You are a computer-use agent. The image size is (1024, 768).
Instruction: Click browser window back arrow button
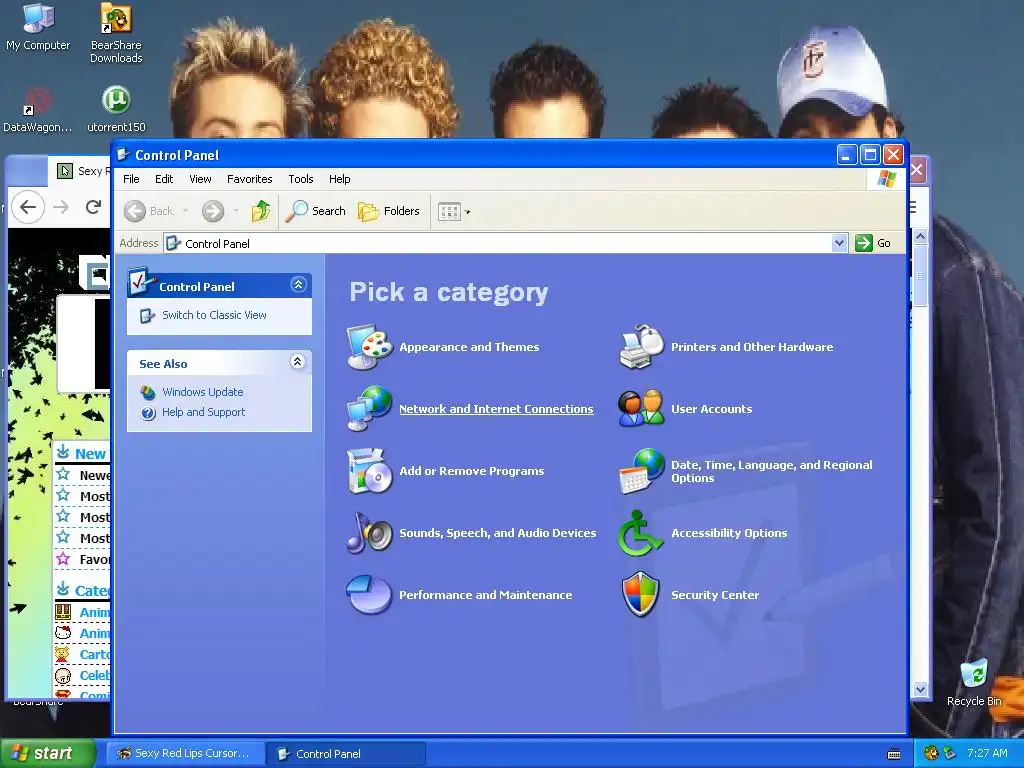coord(27,207)
